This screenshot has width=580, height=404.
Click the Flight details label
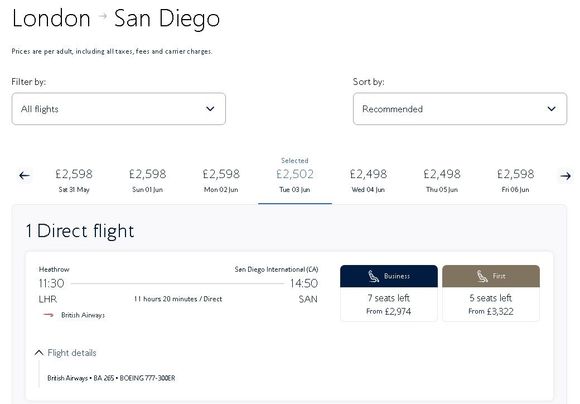[72, 353]
